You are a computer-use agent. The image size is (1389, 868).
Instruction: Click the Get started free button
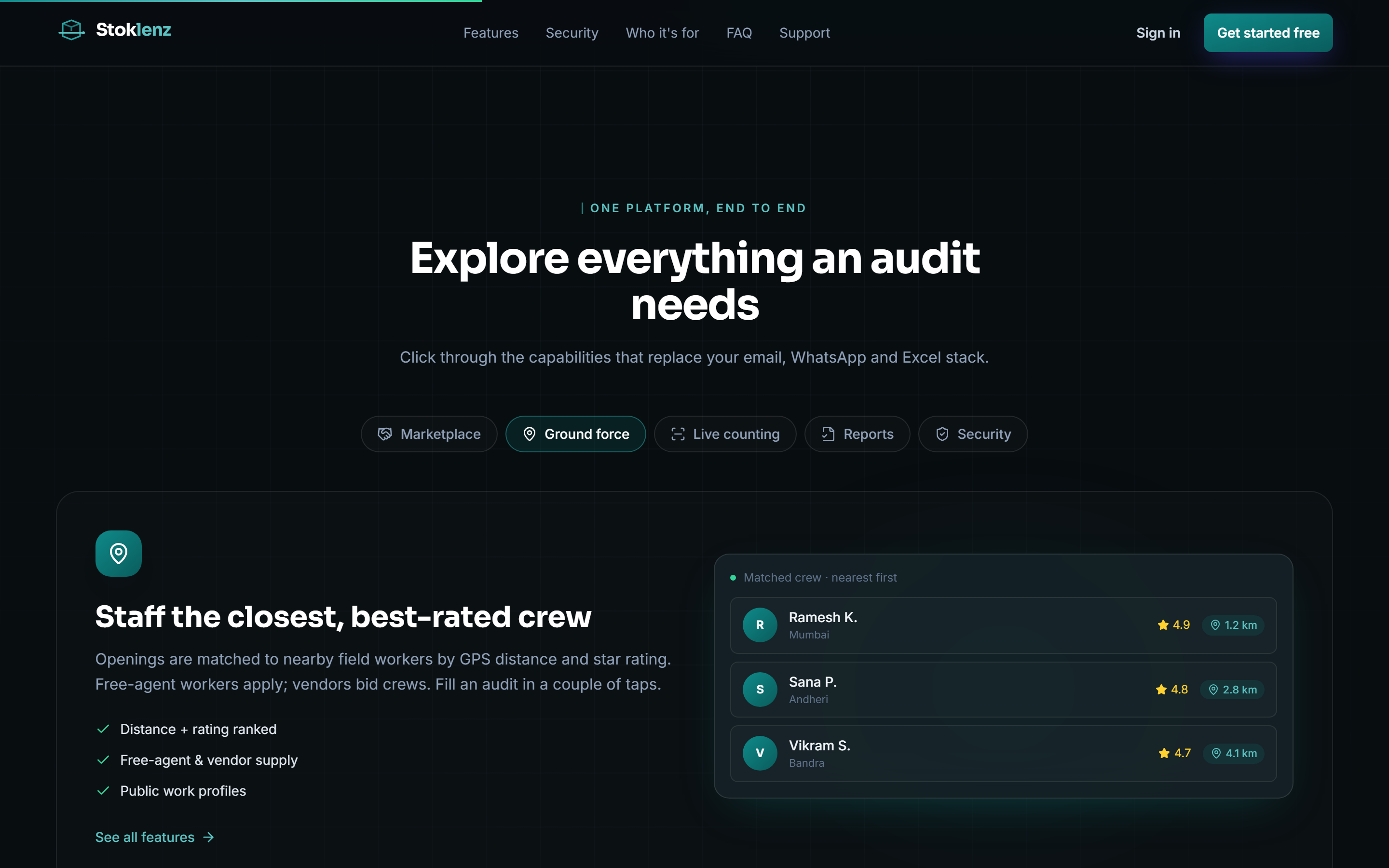pyautogui.click(x=1268, y=33)
